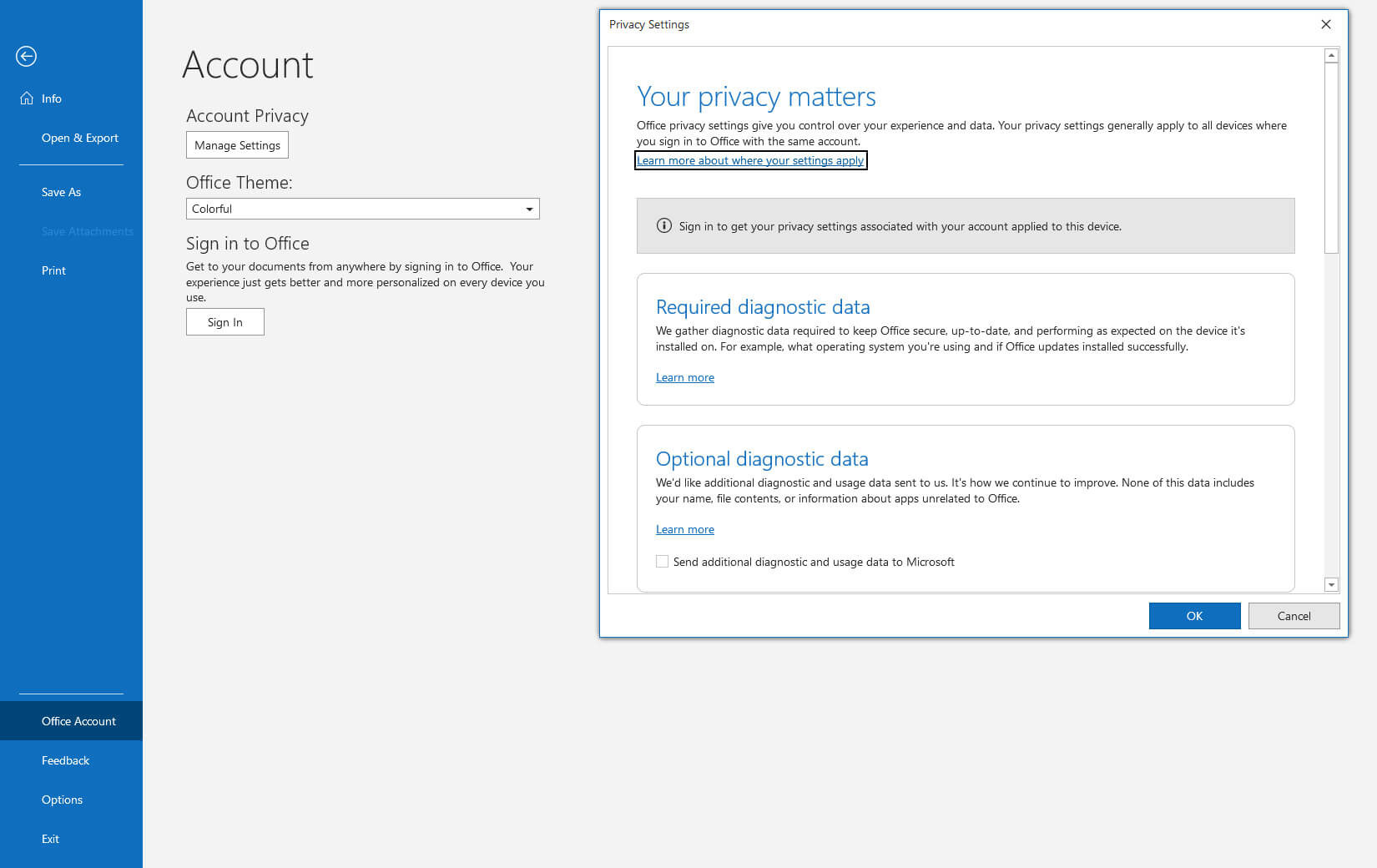Go back using the circled arrow icon
The width and height of the screenshot is (1377, 868).
26,56
